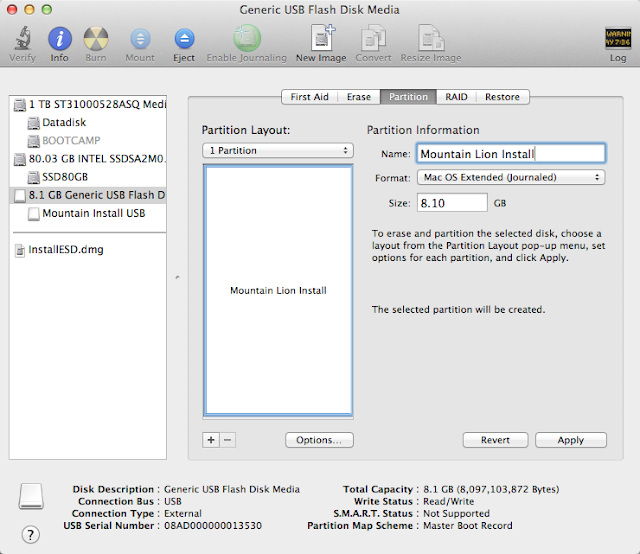The image size is (640, 554).
Task: Select the SSD80GB volume
Action: click(88, 177)
